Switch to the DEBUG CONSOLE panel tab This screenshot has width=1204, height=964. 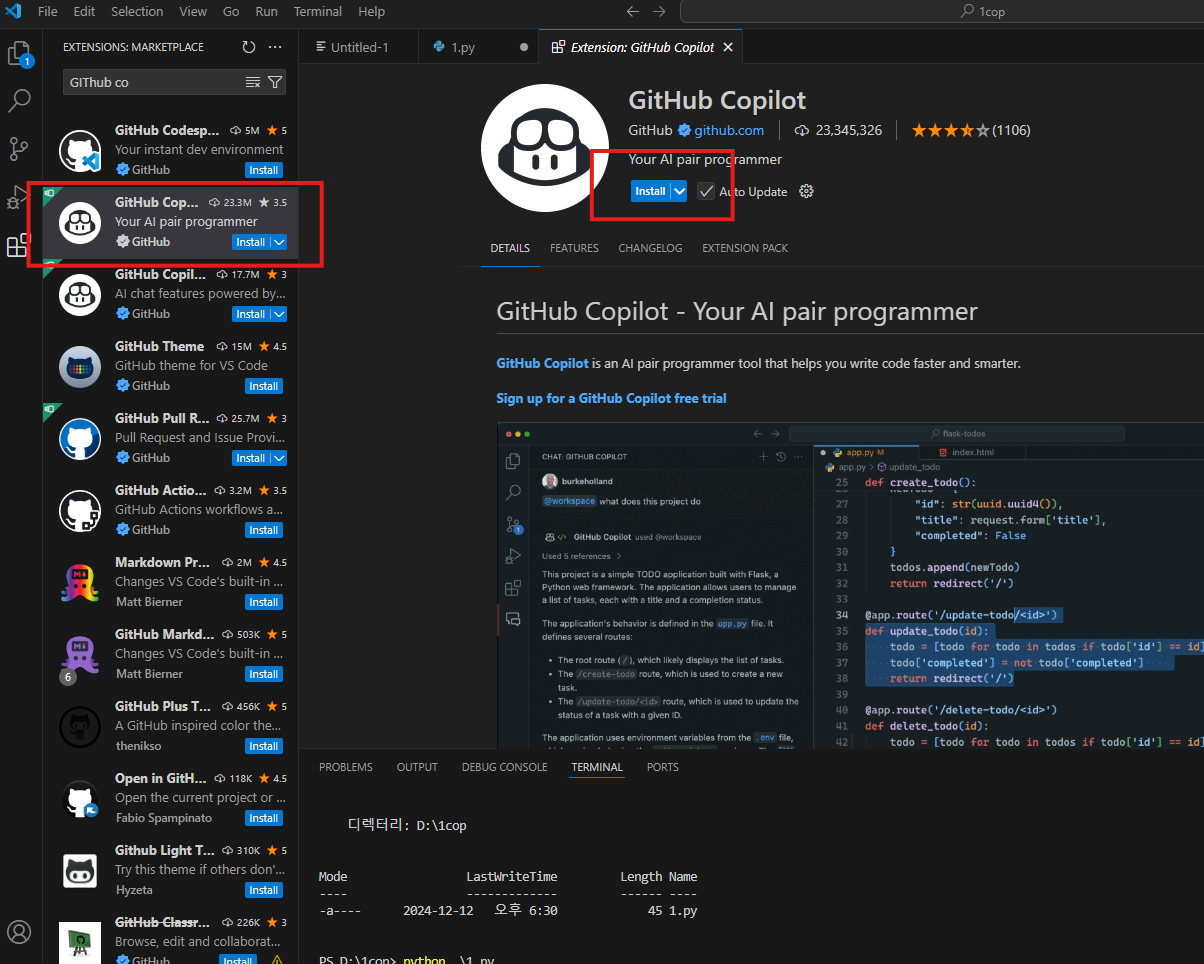[x=504, y=767]
